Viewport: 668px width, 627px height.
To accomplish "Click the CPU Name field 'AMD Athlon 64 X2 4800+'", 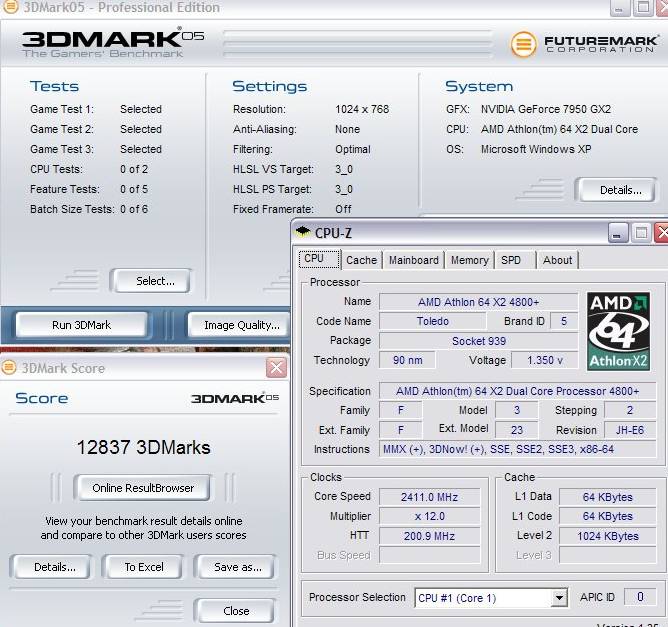I will tap(478, 302).
